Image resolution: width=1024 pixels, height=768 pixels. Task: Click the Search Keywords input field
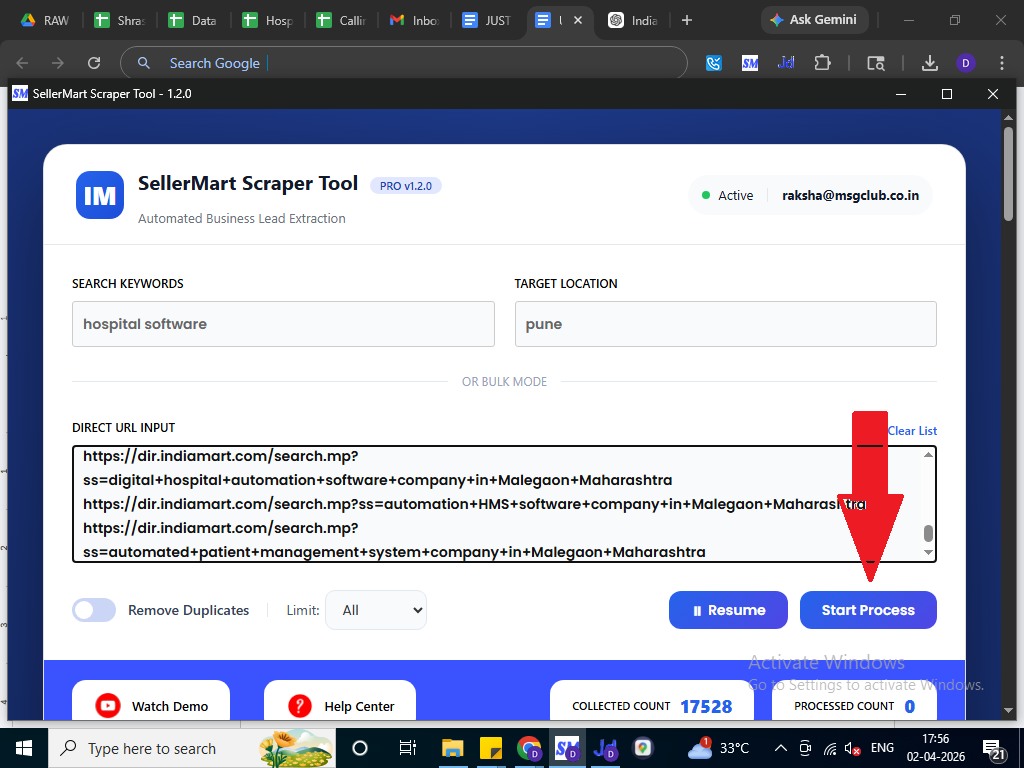pos(283,324)
